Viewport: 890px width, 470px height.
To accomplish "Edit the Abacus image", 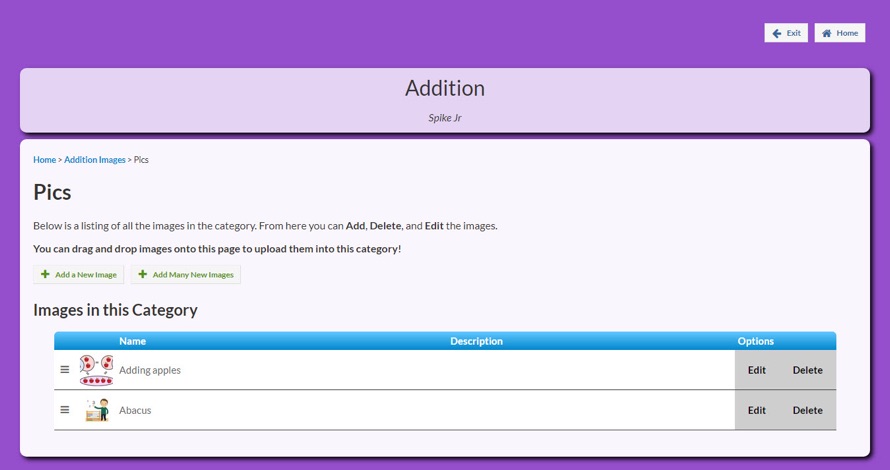I will [x=757, y=410].
